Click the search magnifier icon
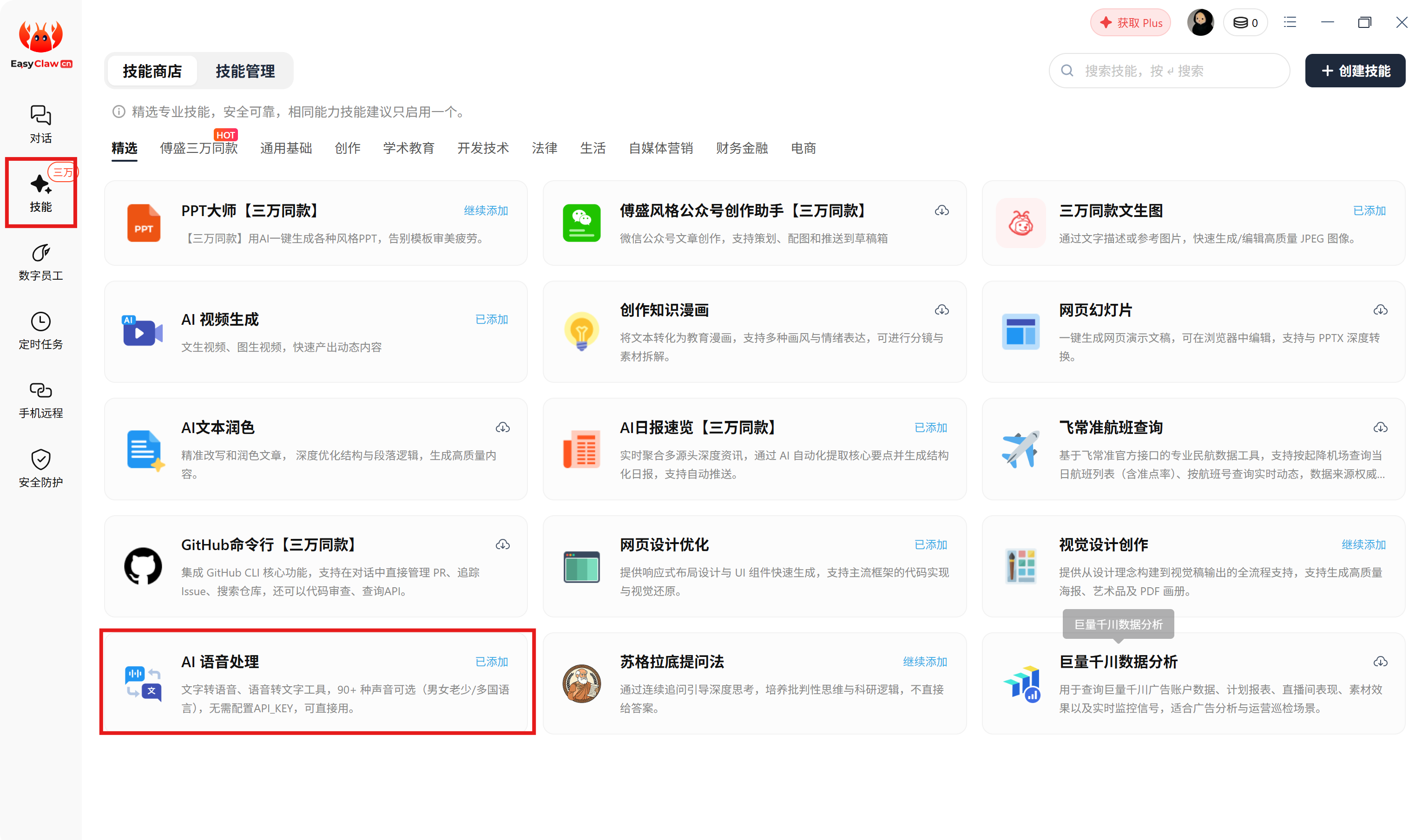Viewport: 1422px width, 840px height. [1067, 71]
